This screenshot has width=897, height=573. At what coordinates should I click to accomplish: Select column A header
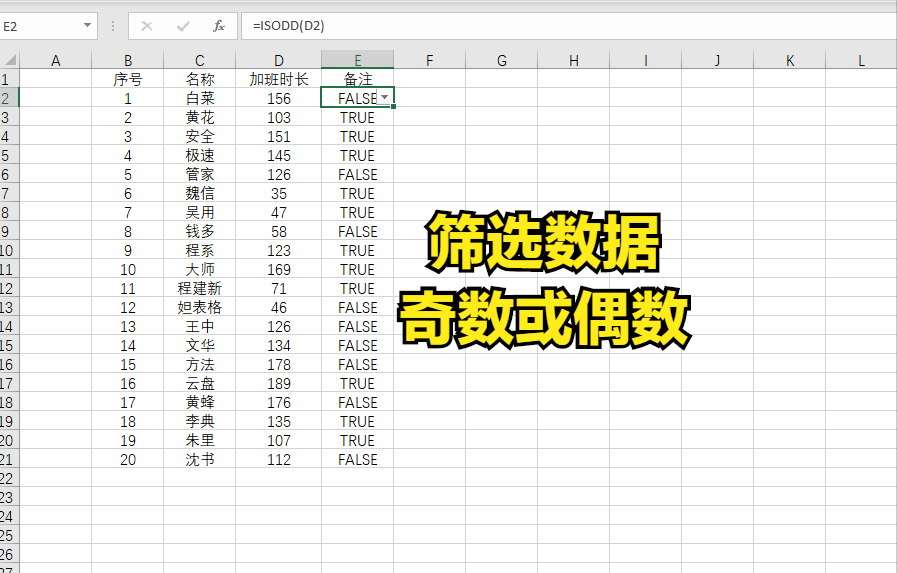[55, 60]
